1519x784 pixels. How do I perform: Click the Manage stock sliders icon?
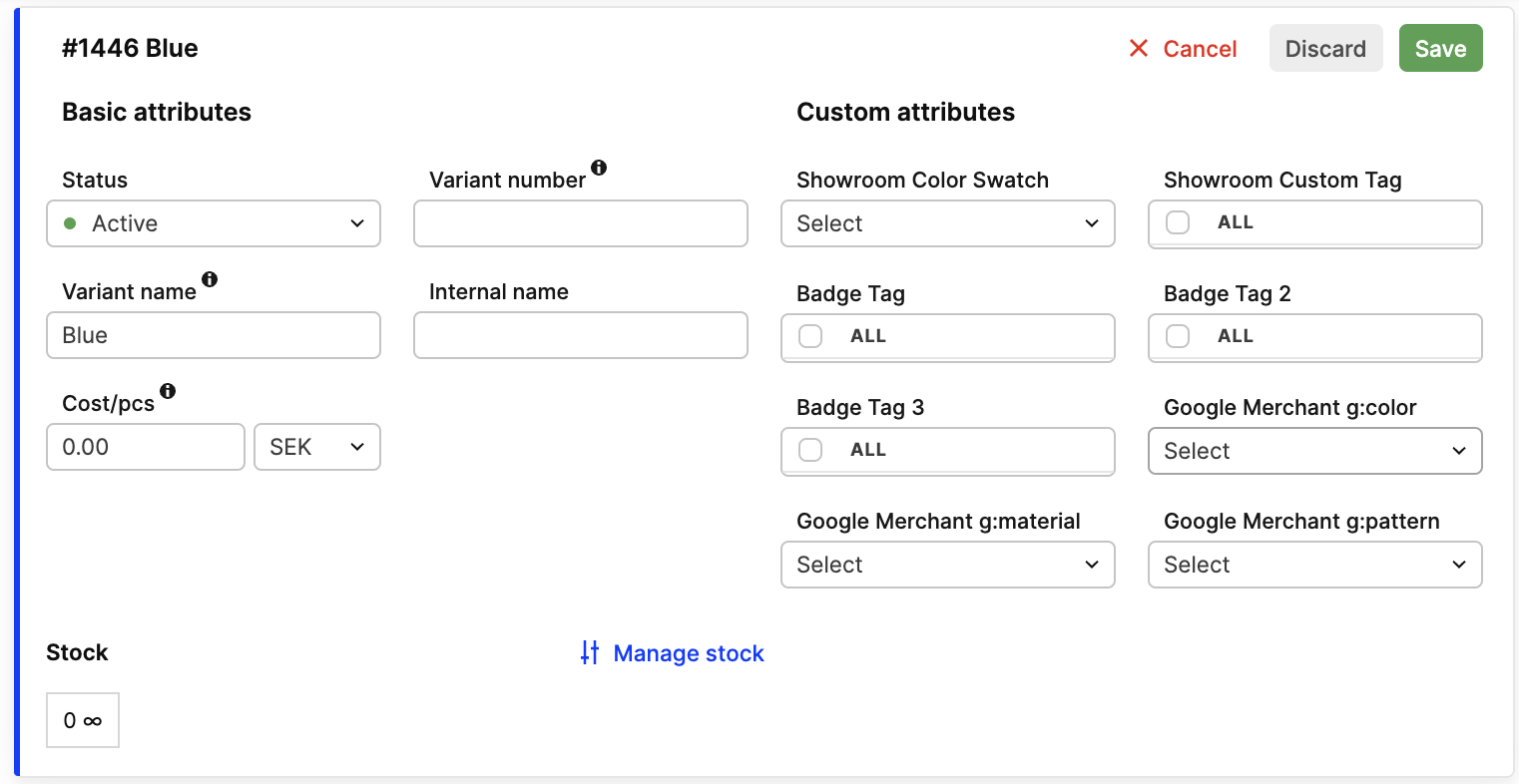coord(590,652)
